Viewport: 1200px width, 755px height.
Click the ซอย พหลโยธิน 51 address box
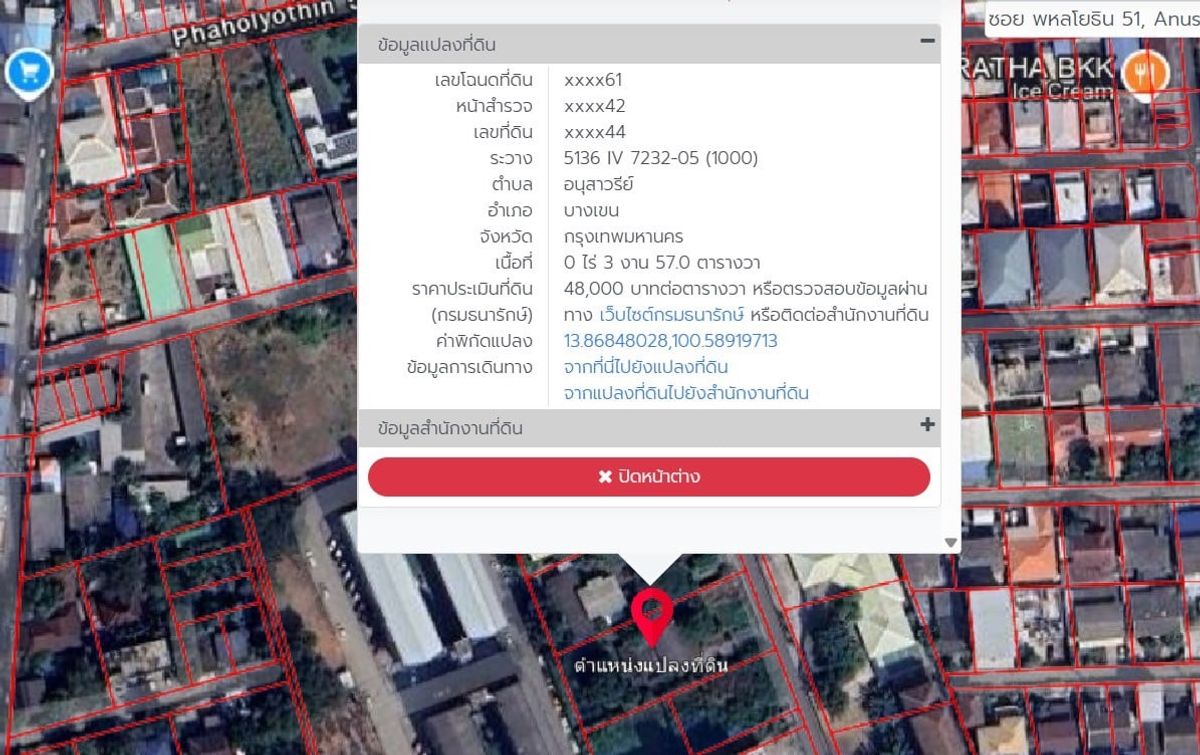tap(1092, 19)
